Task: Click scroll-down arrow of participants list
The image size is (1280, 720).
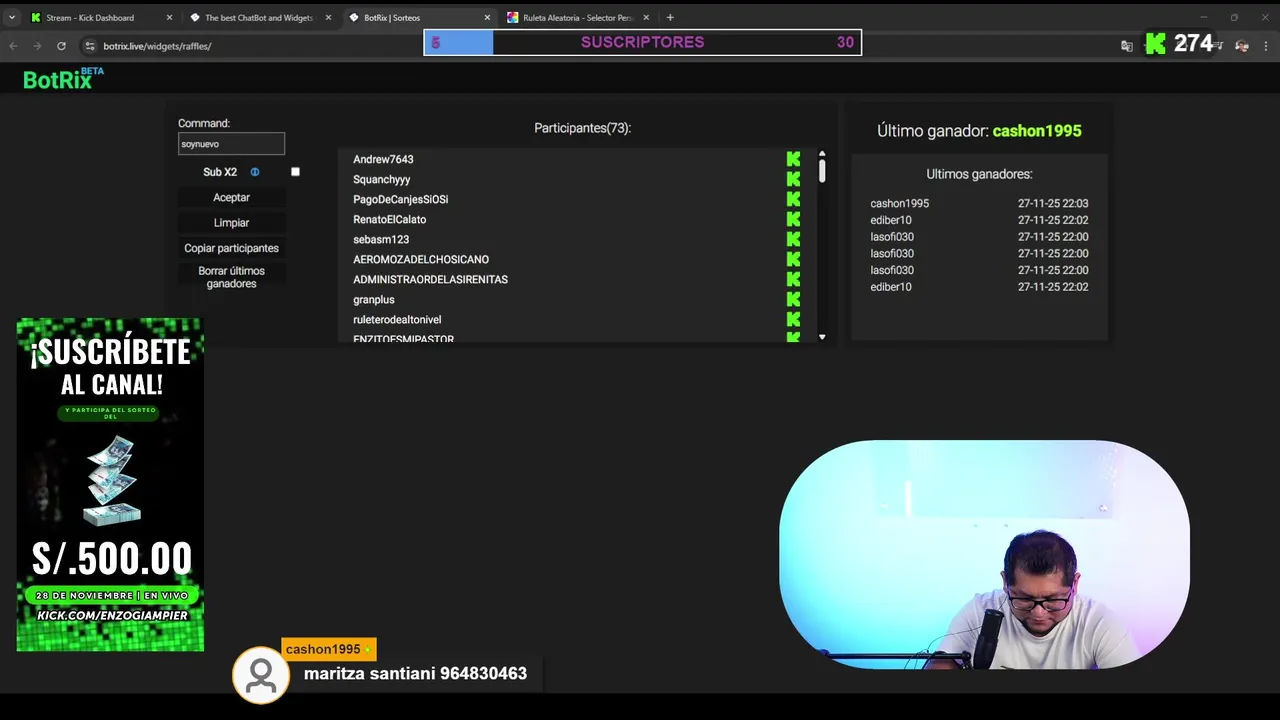Action: (x=822, y=338)
